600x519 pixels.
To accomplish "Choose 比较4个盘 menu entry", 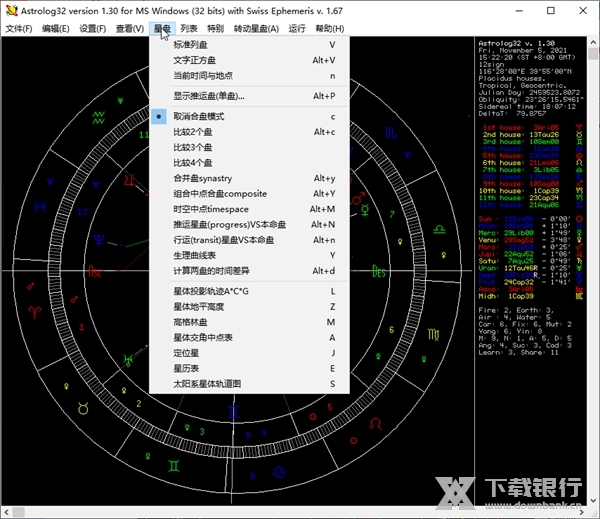I will point(250,163).
